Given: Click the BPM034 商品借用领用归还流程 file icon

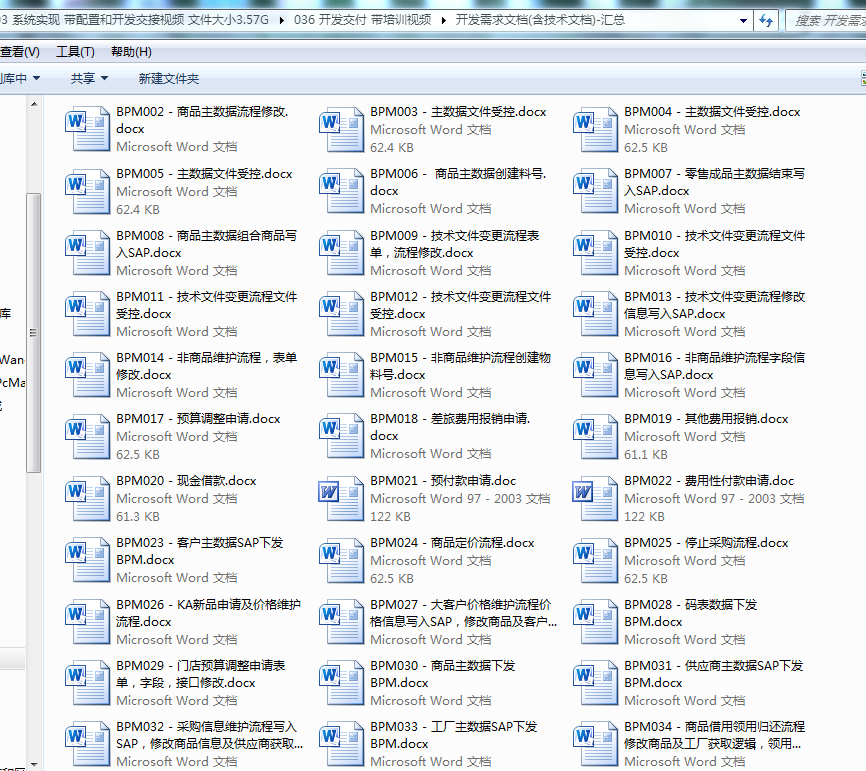Looking at the screenshot, I should [595, 740].
